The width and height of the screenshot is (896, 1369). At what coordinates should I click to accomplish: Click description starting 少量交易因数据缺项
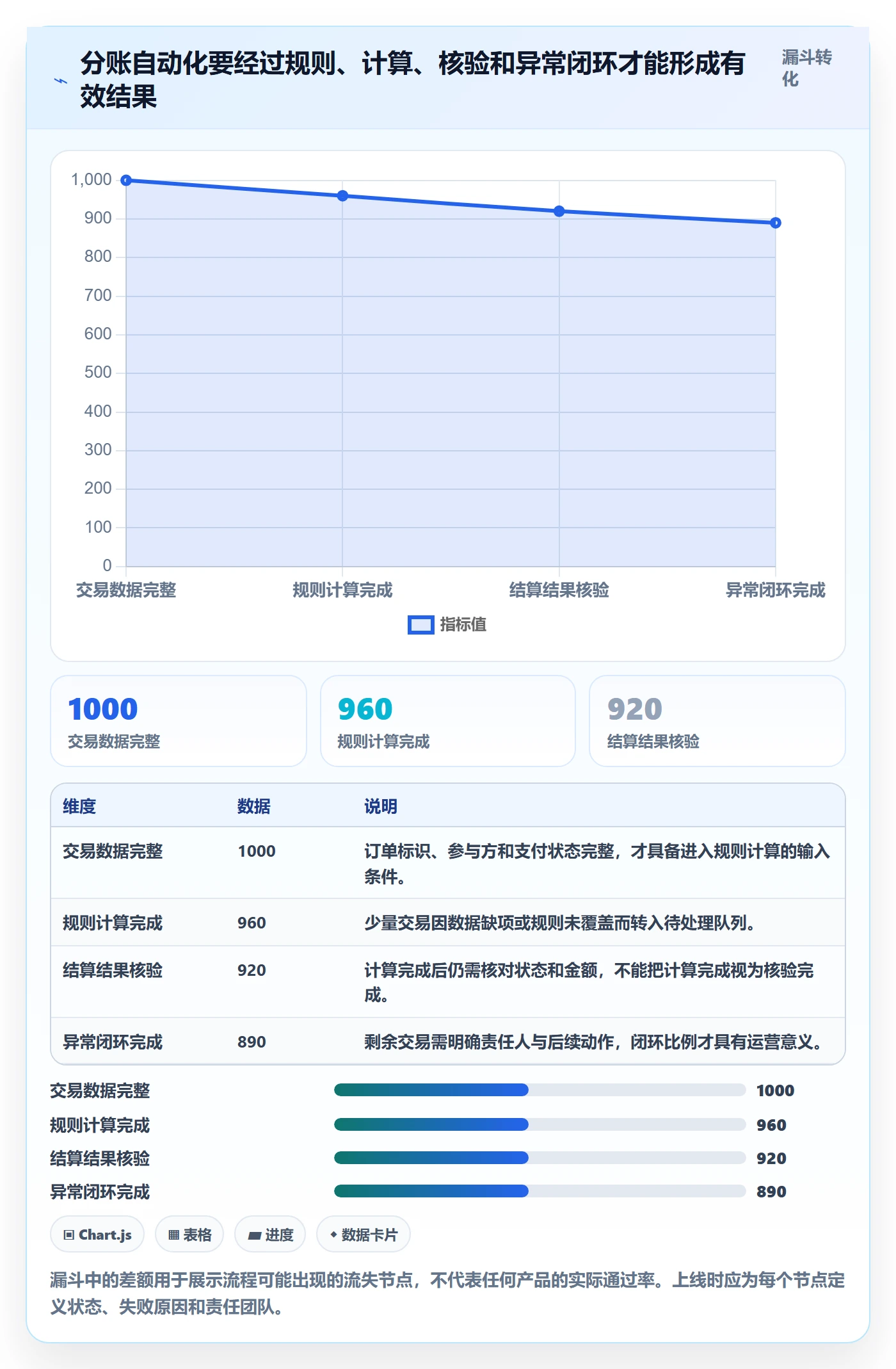pyautogui.click(x=560, y=923)
